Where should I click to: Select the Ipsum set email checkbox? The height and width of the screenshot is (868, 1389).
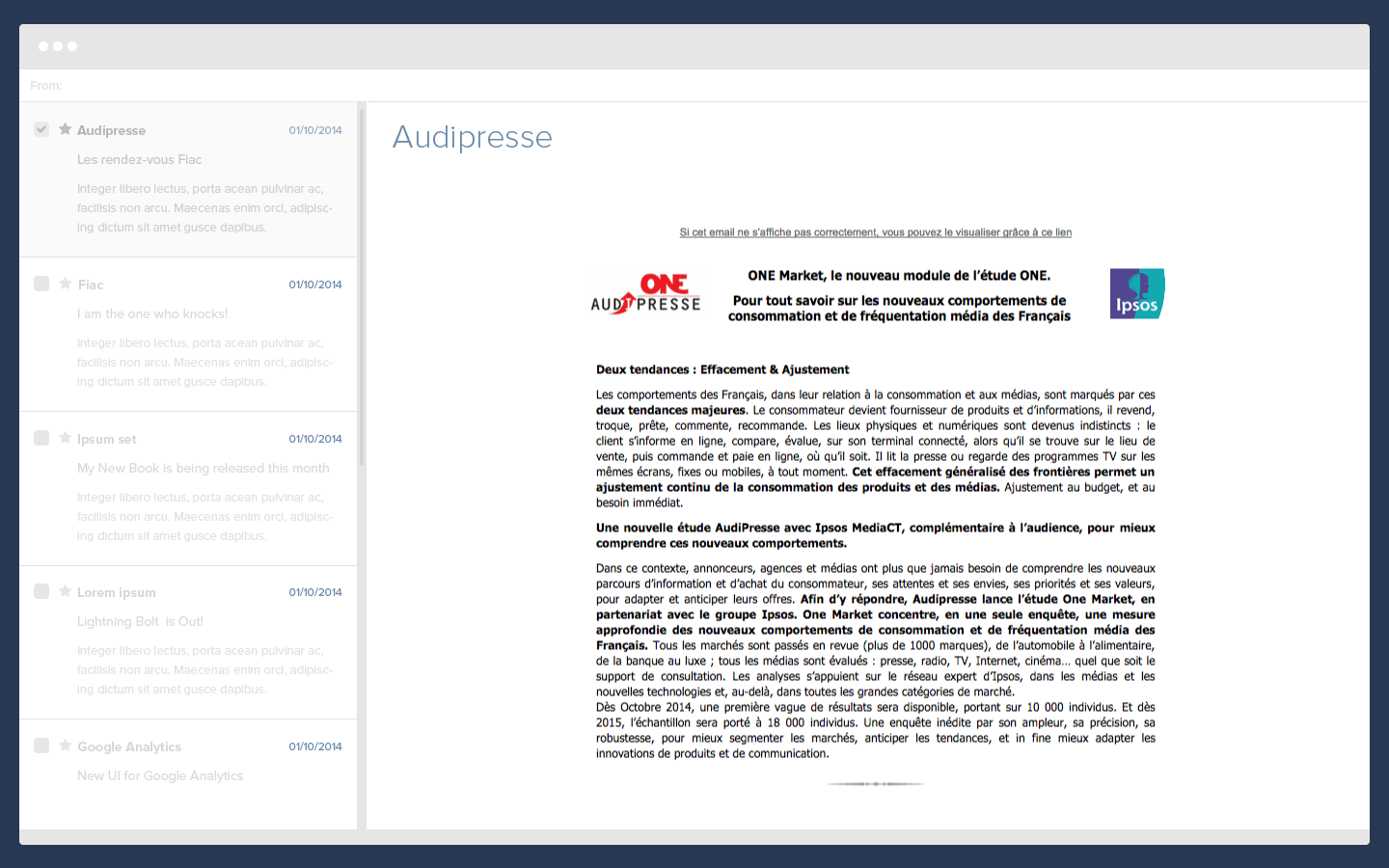[41, 438]
